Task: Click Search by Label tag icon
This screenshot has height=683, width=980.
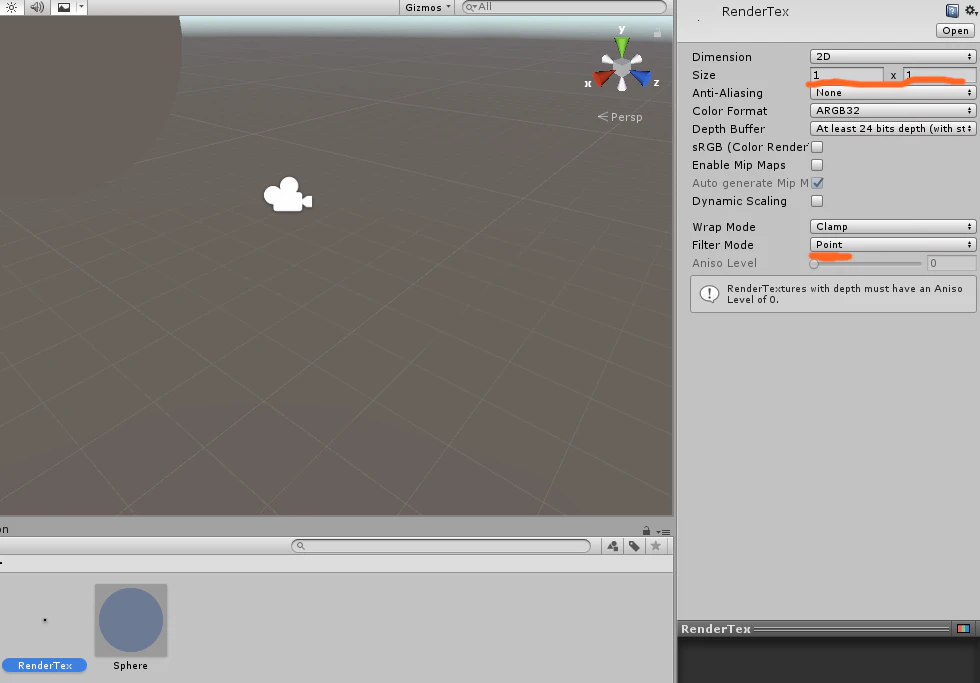Action: 634,546
